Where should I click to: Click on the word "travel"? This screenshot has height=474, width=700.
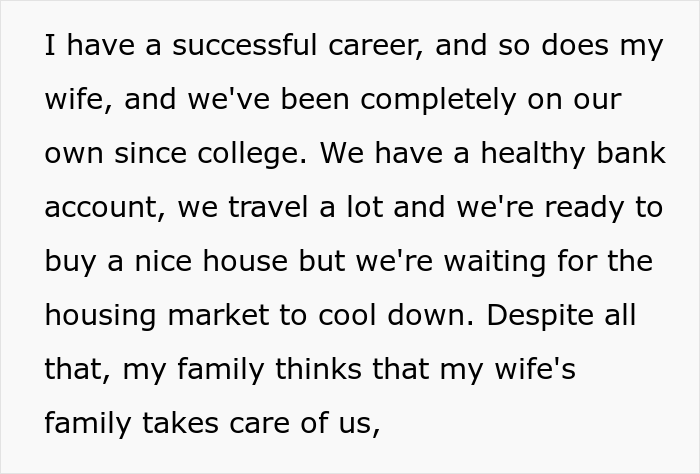point(268,207)
